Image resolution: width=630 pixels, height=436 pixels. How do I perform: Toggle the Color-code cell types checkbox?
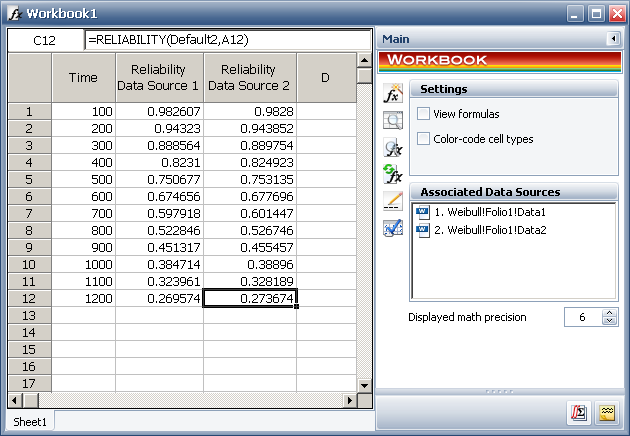(424, 139)
